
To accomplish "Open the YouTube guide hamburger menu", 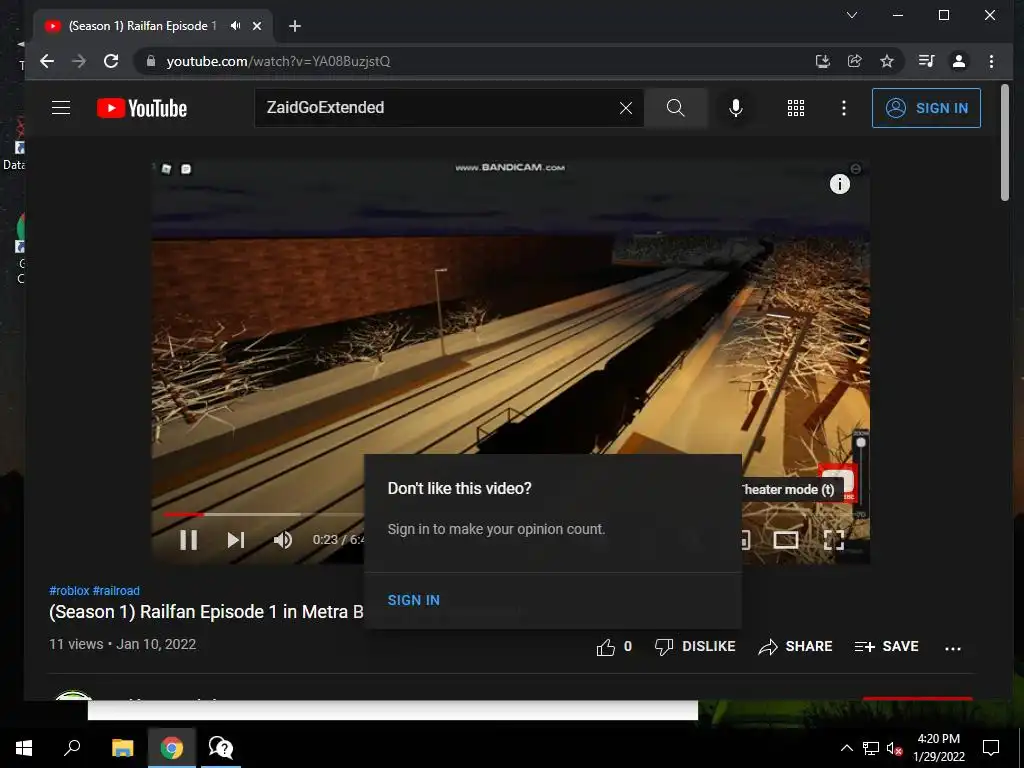I will (61, 108).
